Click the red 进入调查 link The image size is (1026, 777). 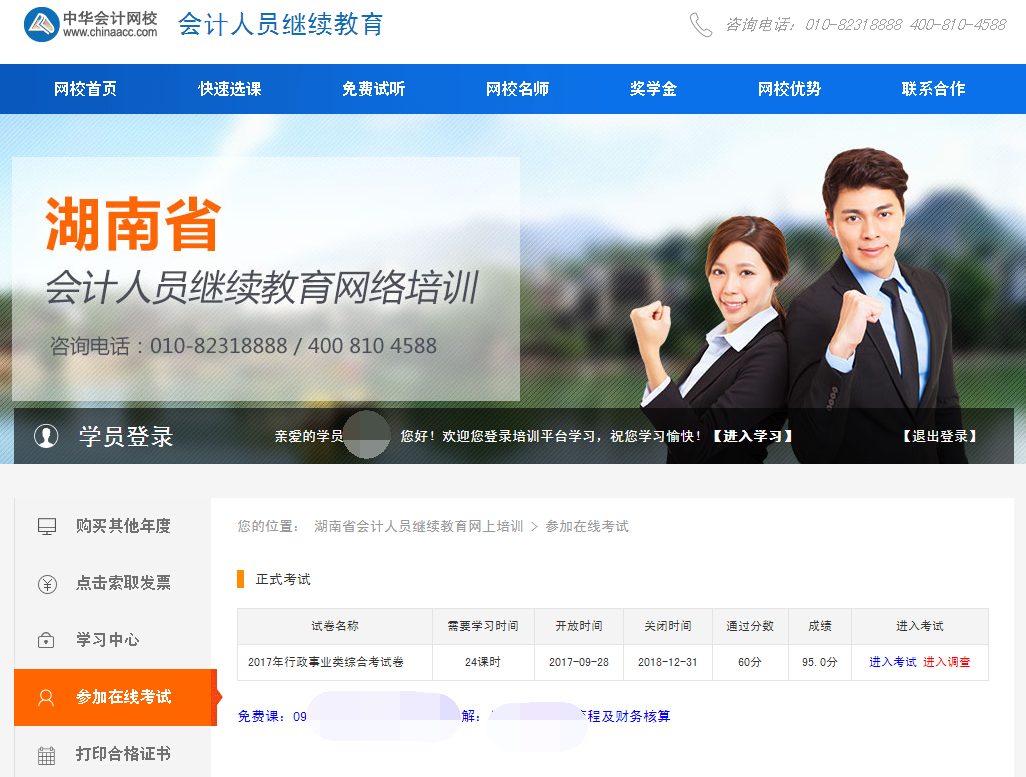(946, 662)
